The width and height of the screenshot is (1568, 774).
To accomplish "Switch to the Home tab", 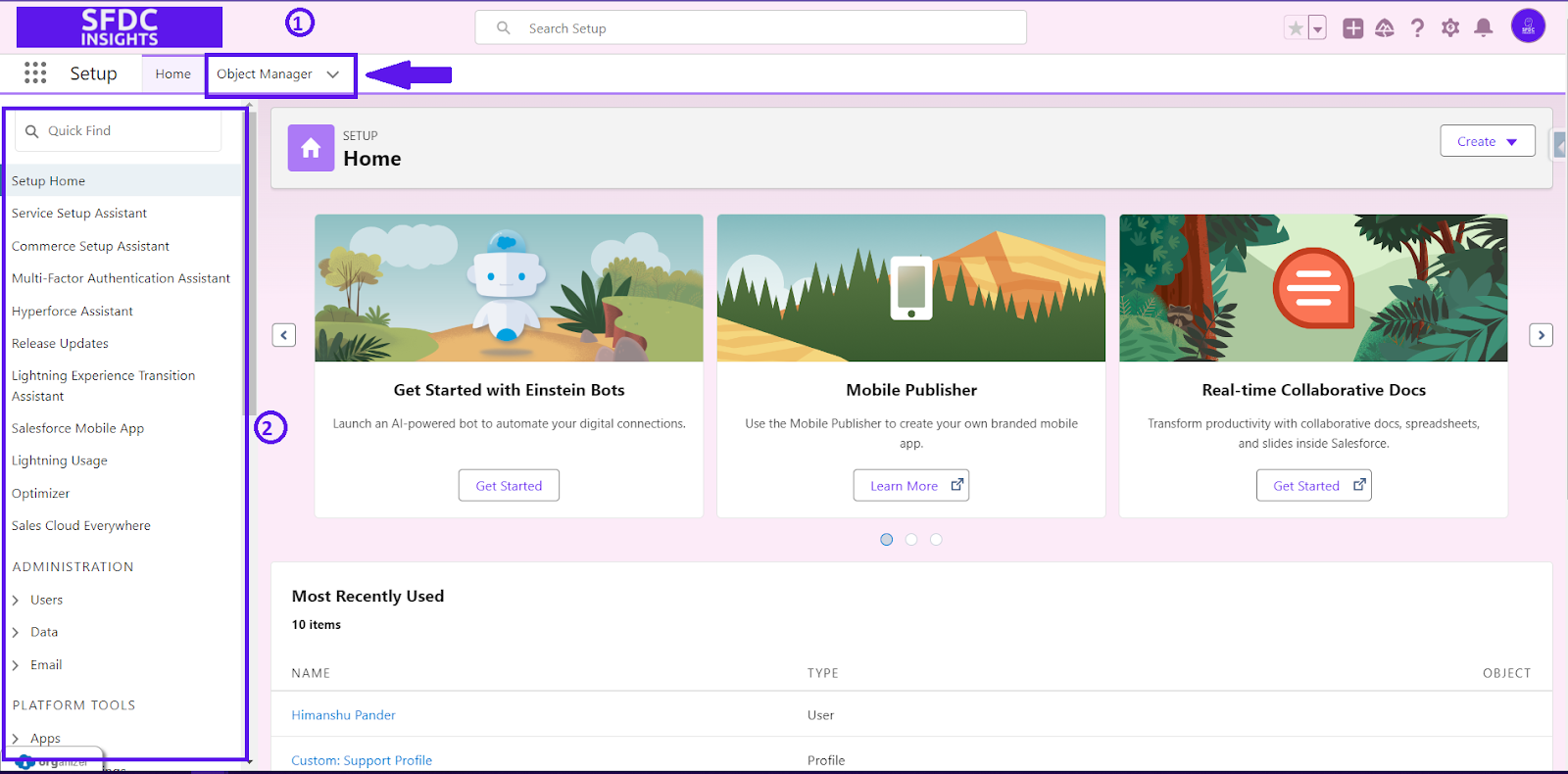I will (x=173, y=74).
